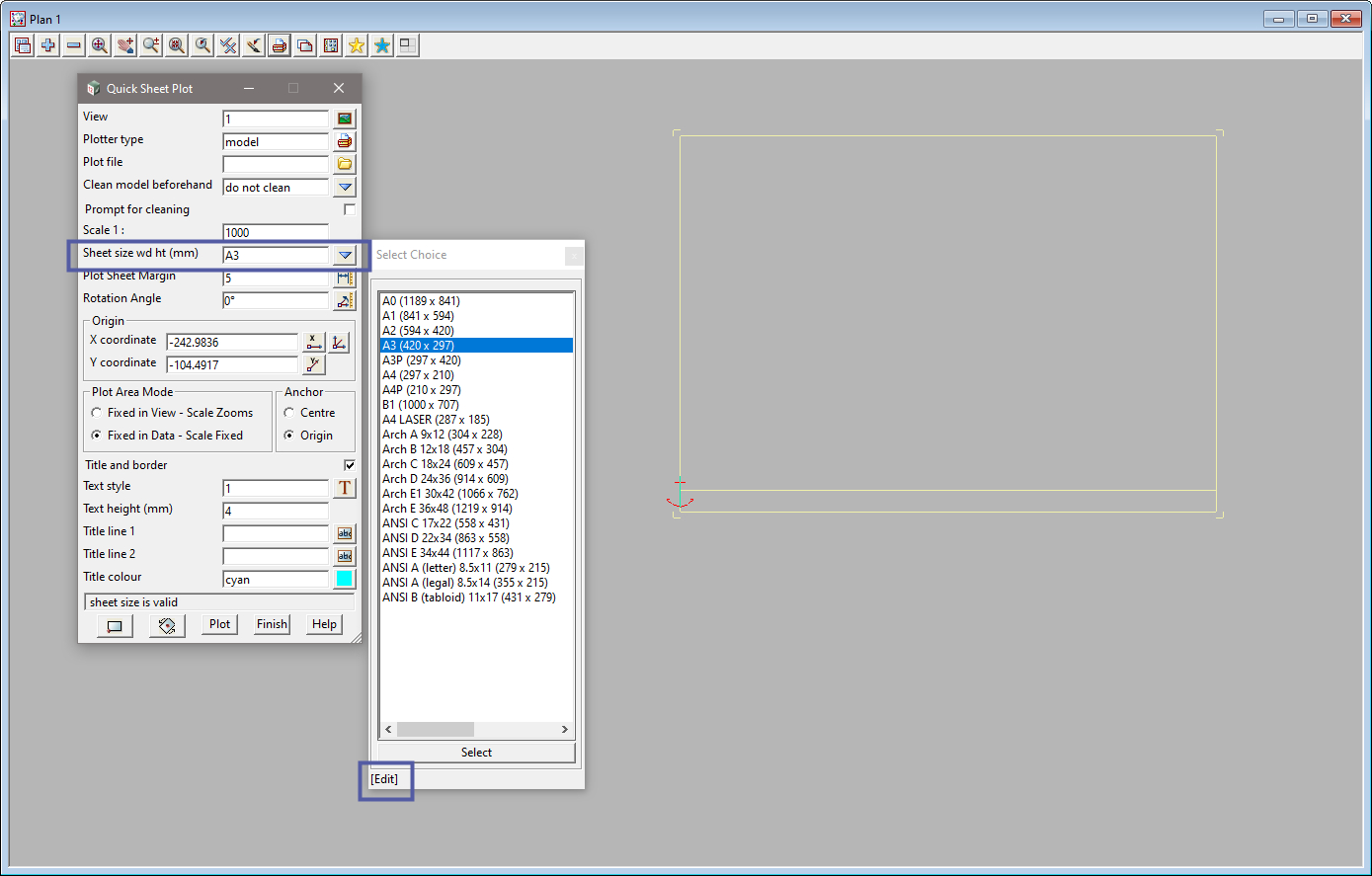Click the printer icon in the top toolbar

click(280, 45)
